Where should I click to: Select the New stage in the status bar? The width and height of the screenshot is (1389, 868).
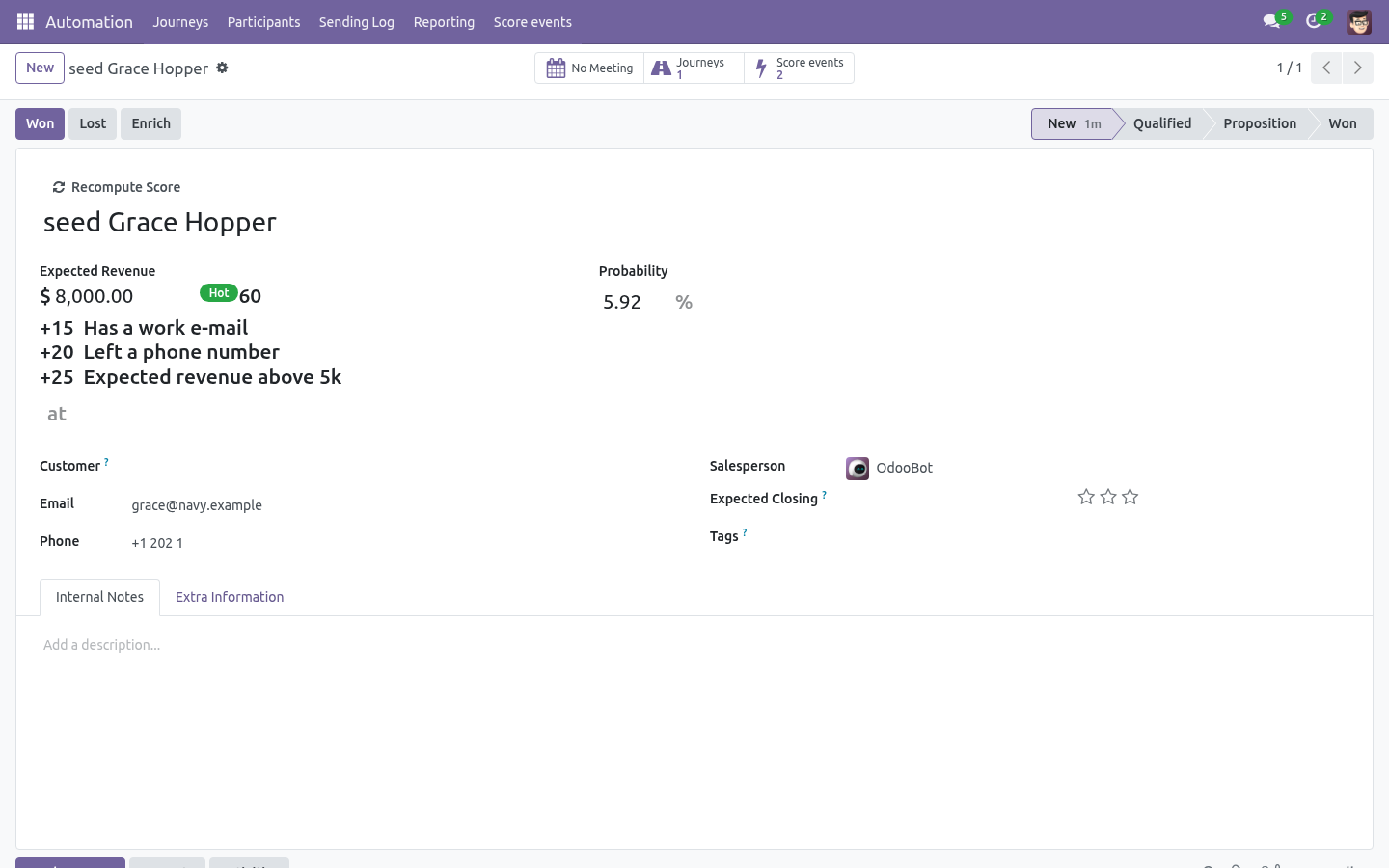click(x=1073, y=123)
